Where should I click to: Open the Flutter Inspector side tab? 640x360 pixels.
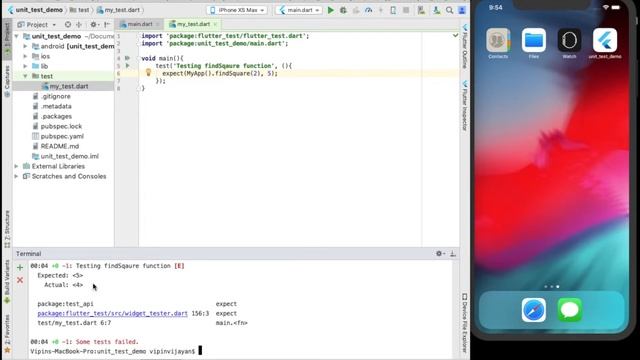pos(464,106)
